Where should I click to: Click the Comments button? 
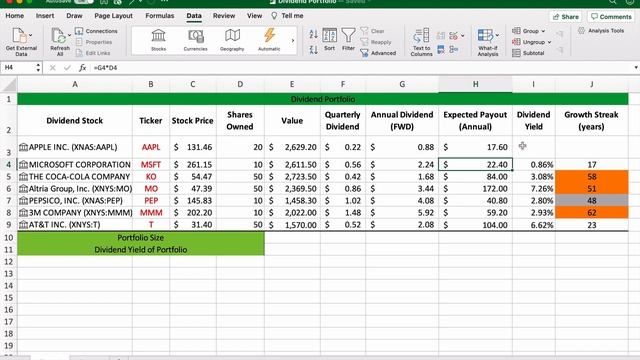[611, 17]
